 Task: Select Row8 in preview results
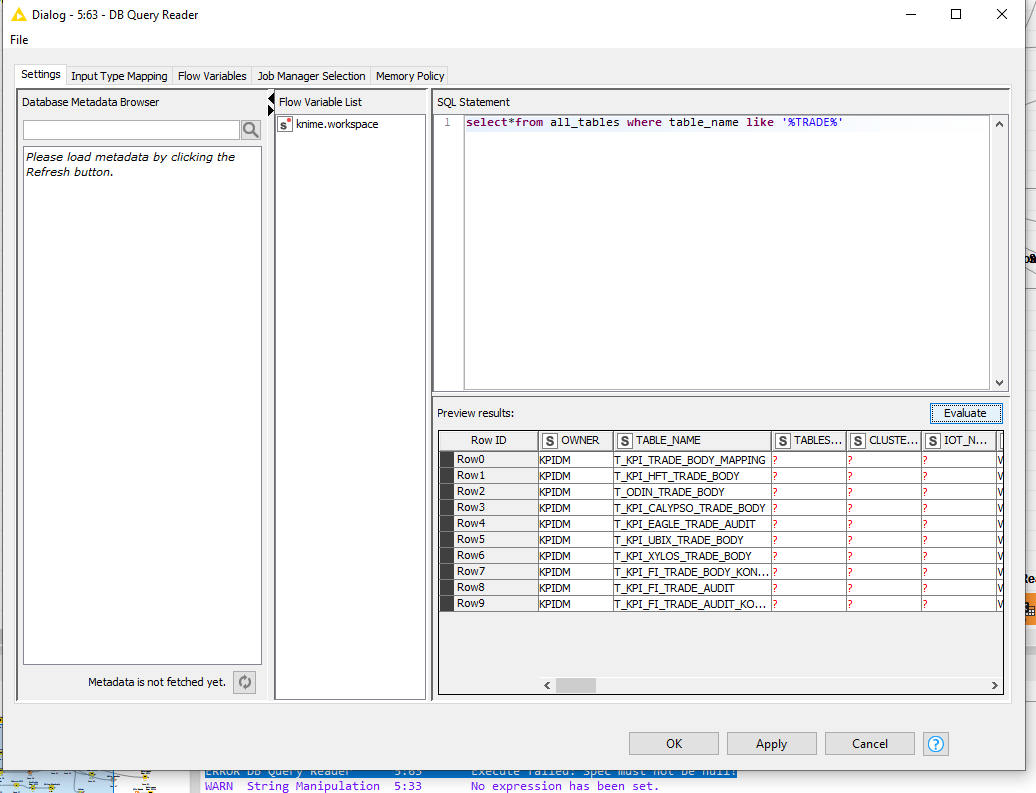pyautogui.click(x=489, y=587)
